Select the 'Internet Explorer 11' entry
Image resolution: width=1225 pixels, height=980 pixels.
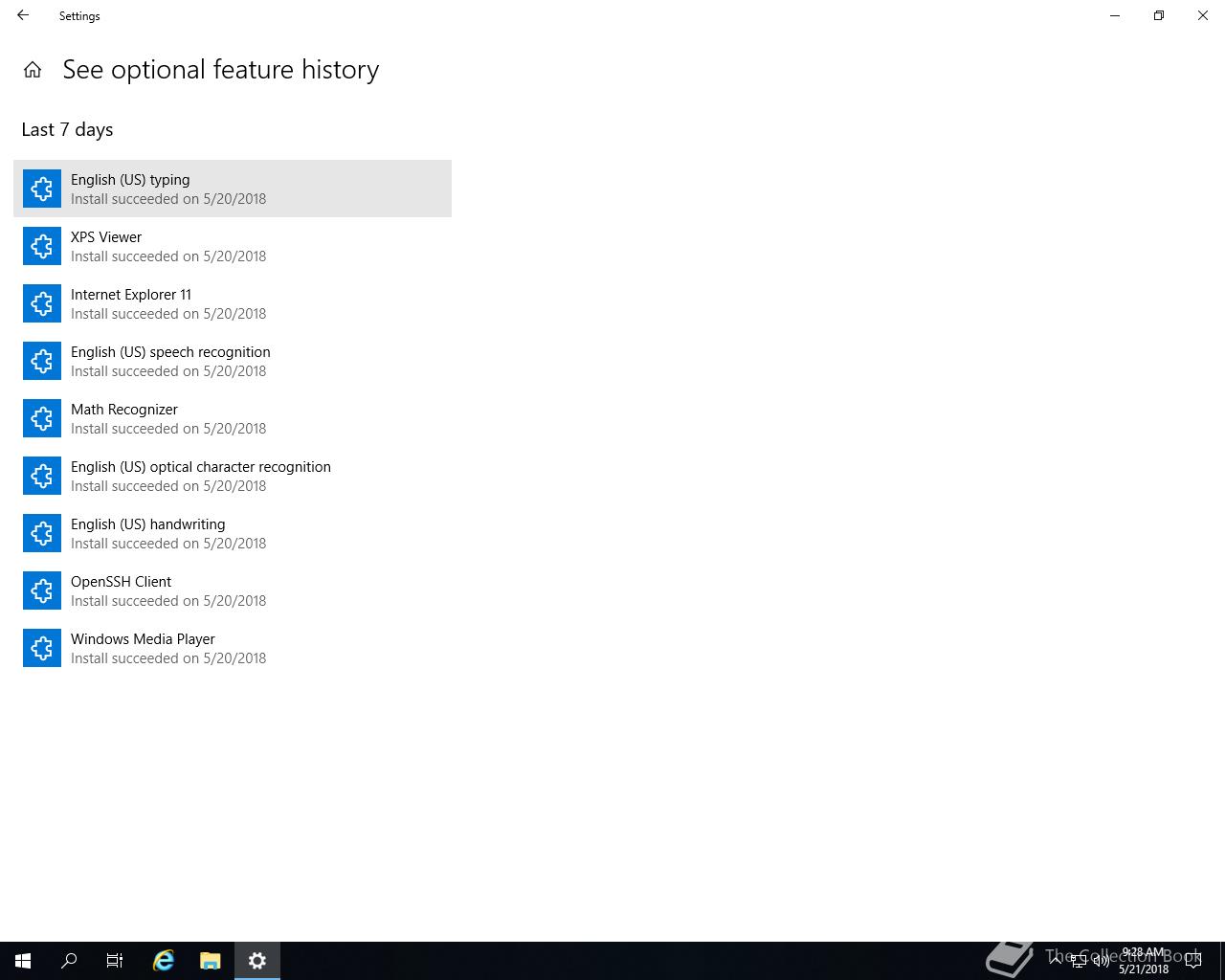click(x=233, y=303)
